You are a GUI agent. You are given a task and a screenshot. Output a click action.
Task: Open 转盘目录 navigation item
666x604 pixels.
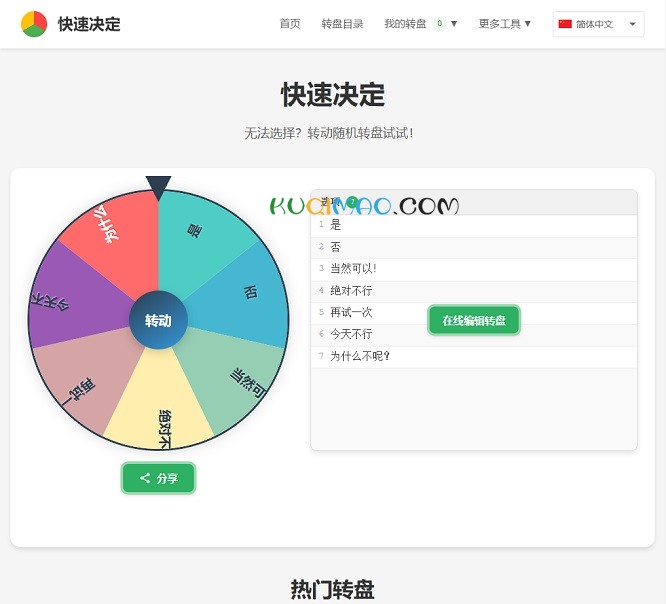click(x=342, y=24)
